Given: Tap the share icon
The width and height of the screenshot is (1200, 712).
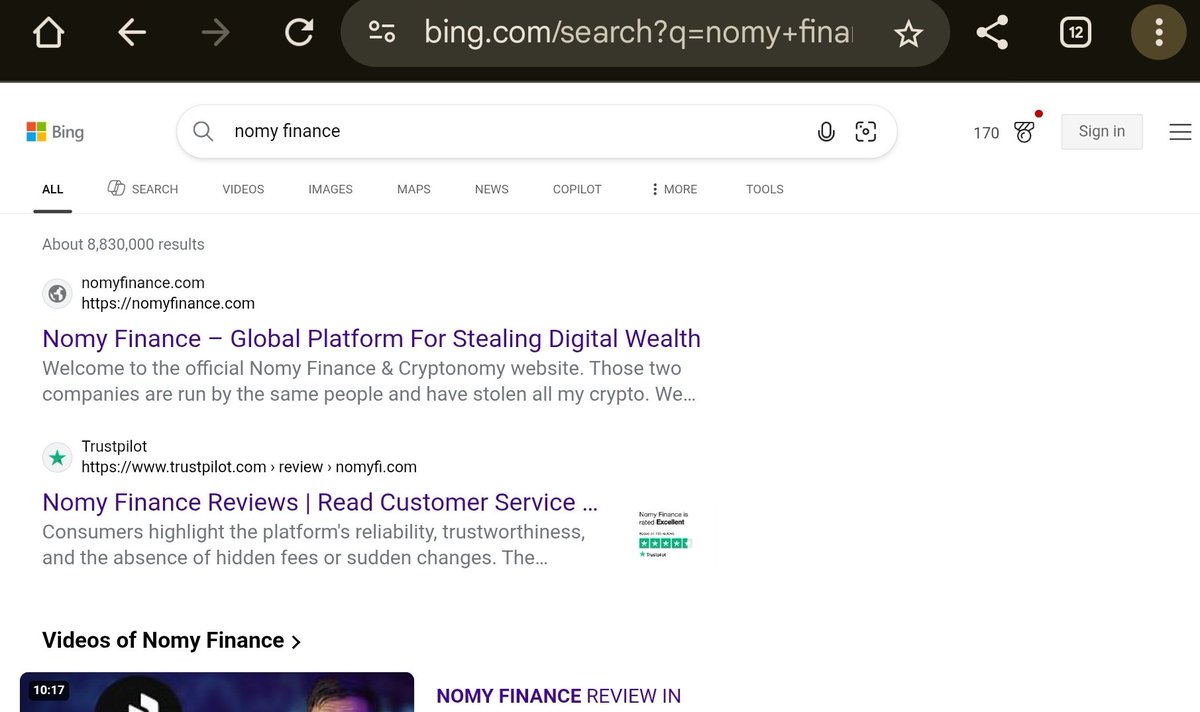Looking at the screenshot, I should click(x=991, y=33).
